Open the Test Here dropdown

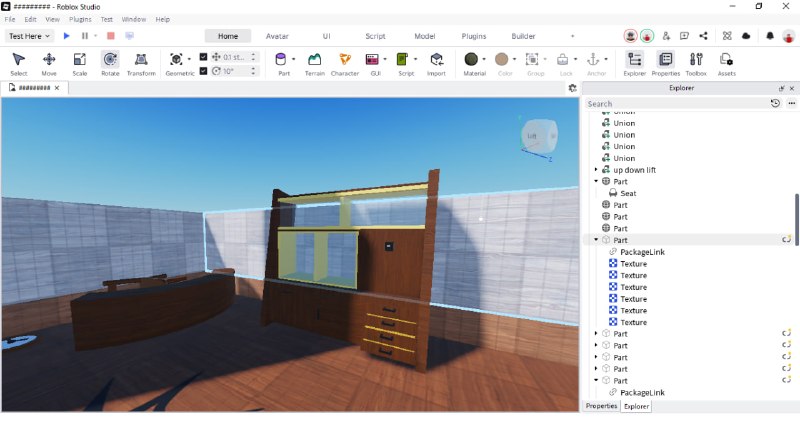[x=29, y=36]
